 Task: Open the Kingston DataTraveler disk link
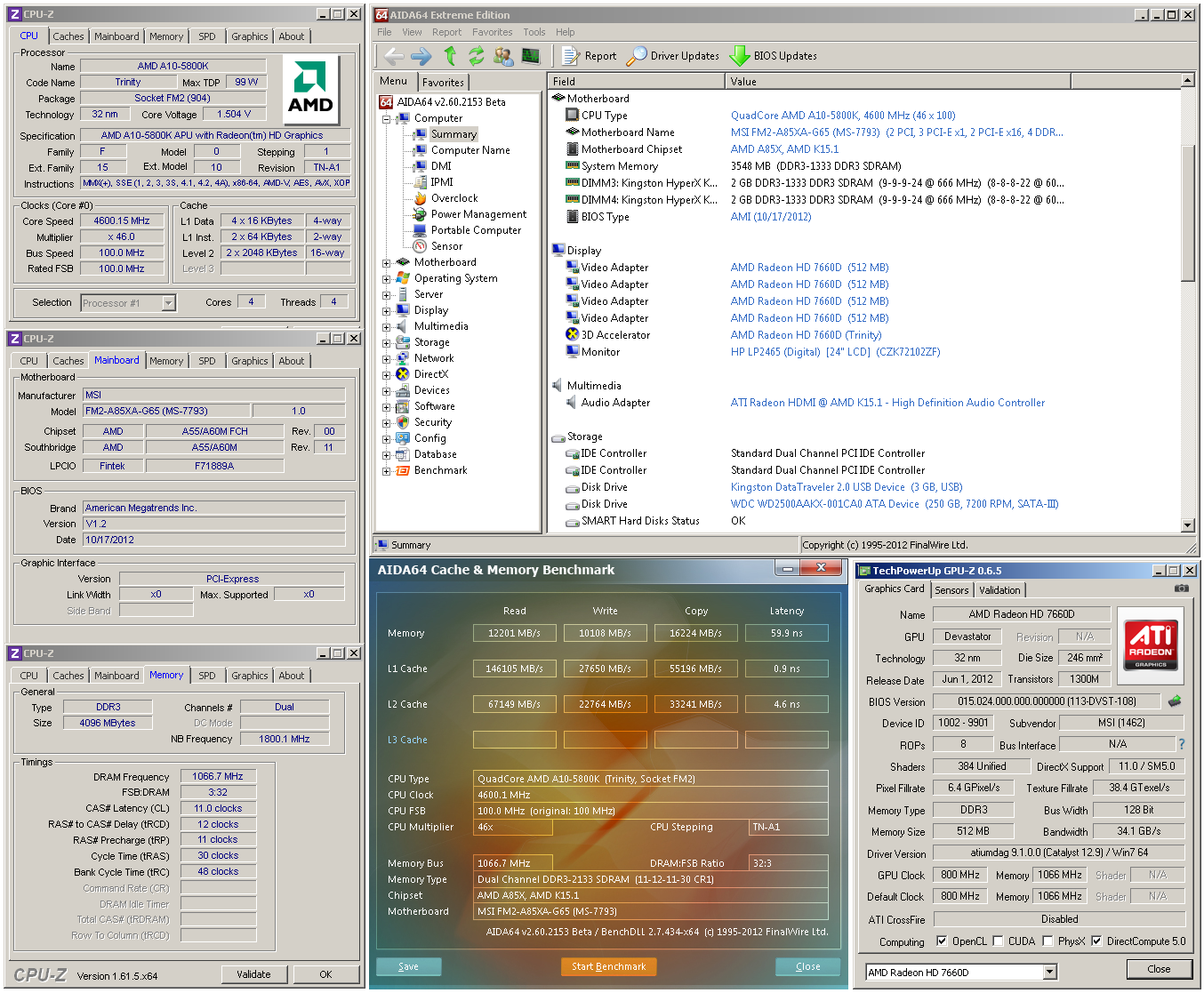pos(847,487)
